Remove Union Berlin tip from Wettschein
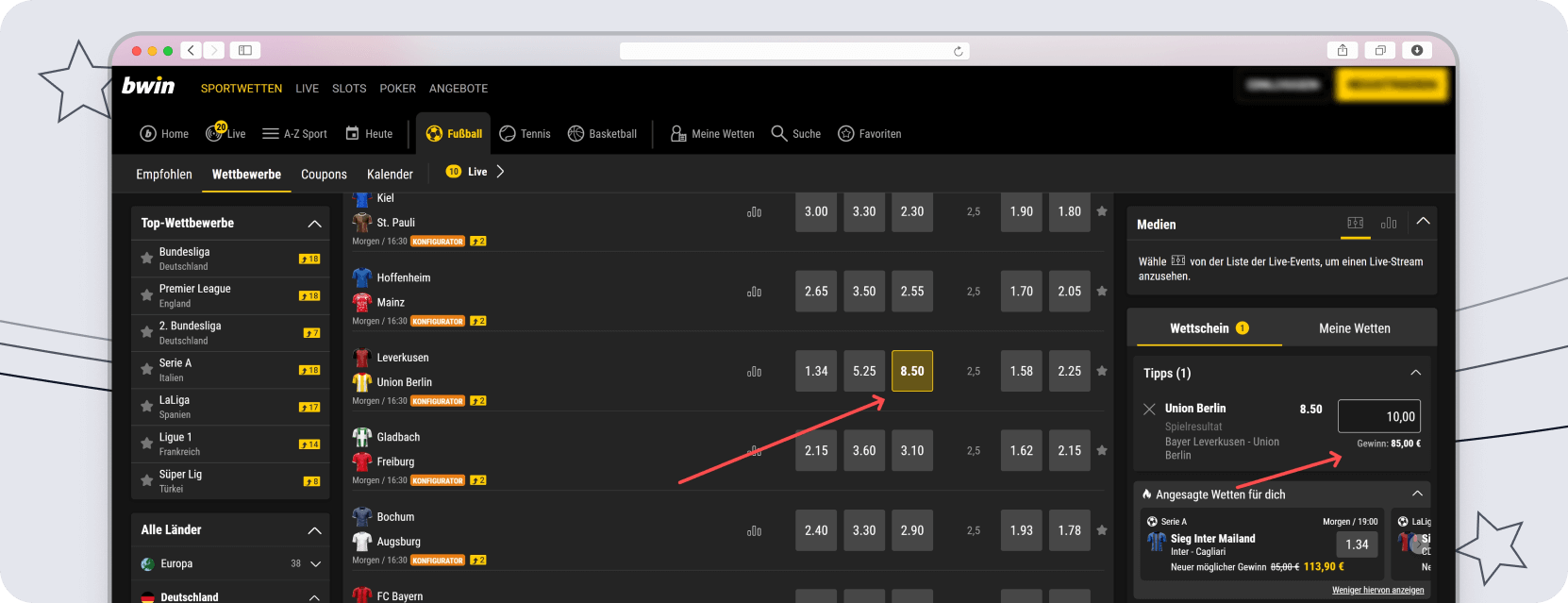 pos(1149,409)
